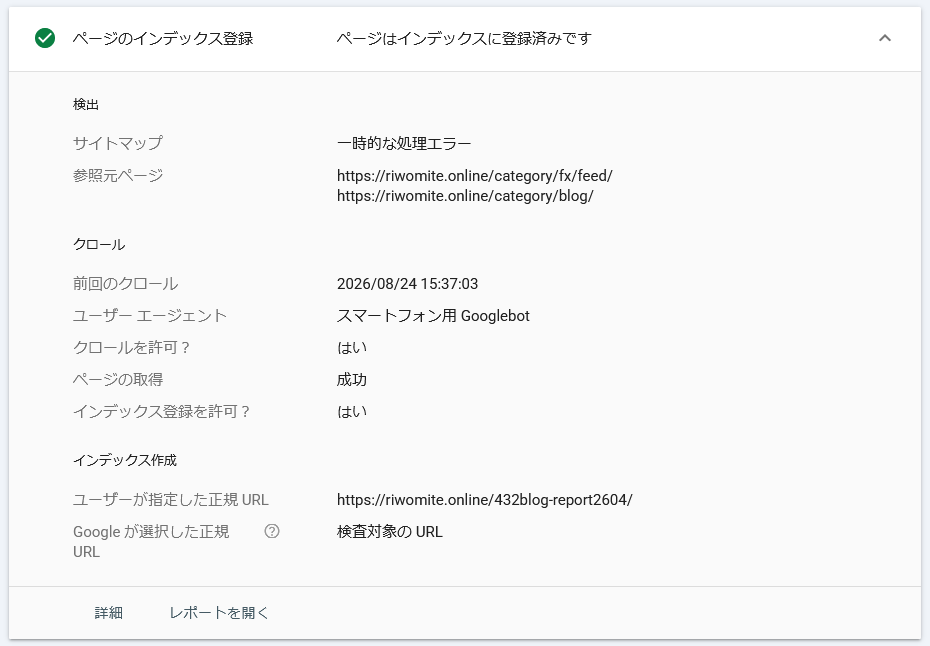
Task: Click the ページはインデックスに登録済みです status text
Action: click(x=464, y=39)
